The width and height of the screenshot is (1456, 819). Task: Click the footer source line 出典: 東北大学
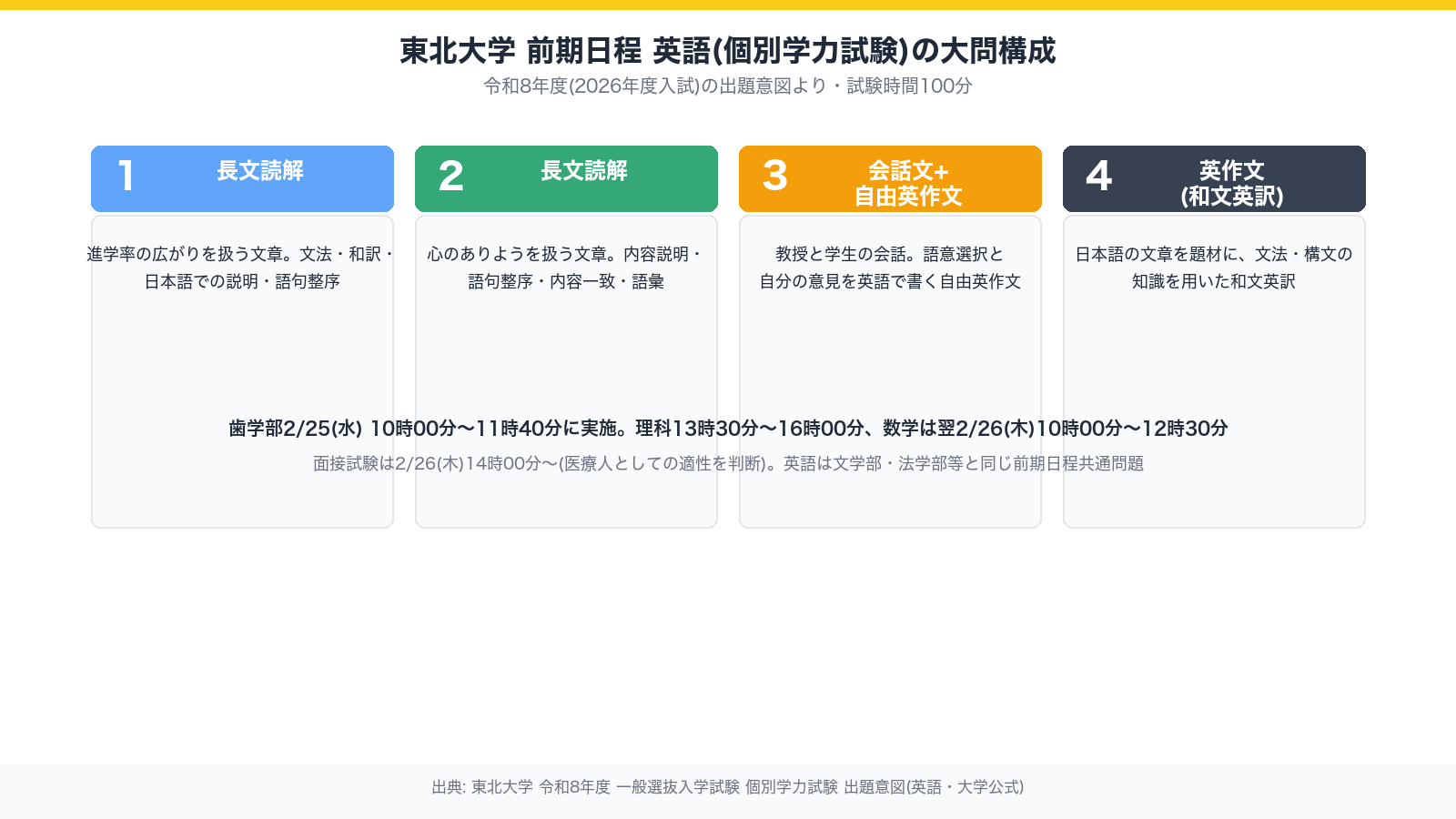click(x=728, y=787)
